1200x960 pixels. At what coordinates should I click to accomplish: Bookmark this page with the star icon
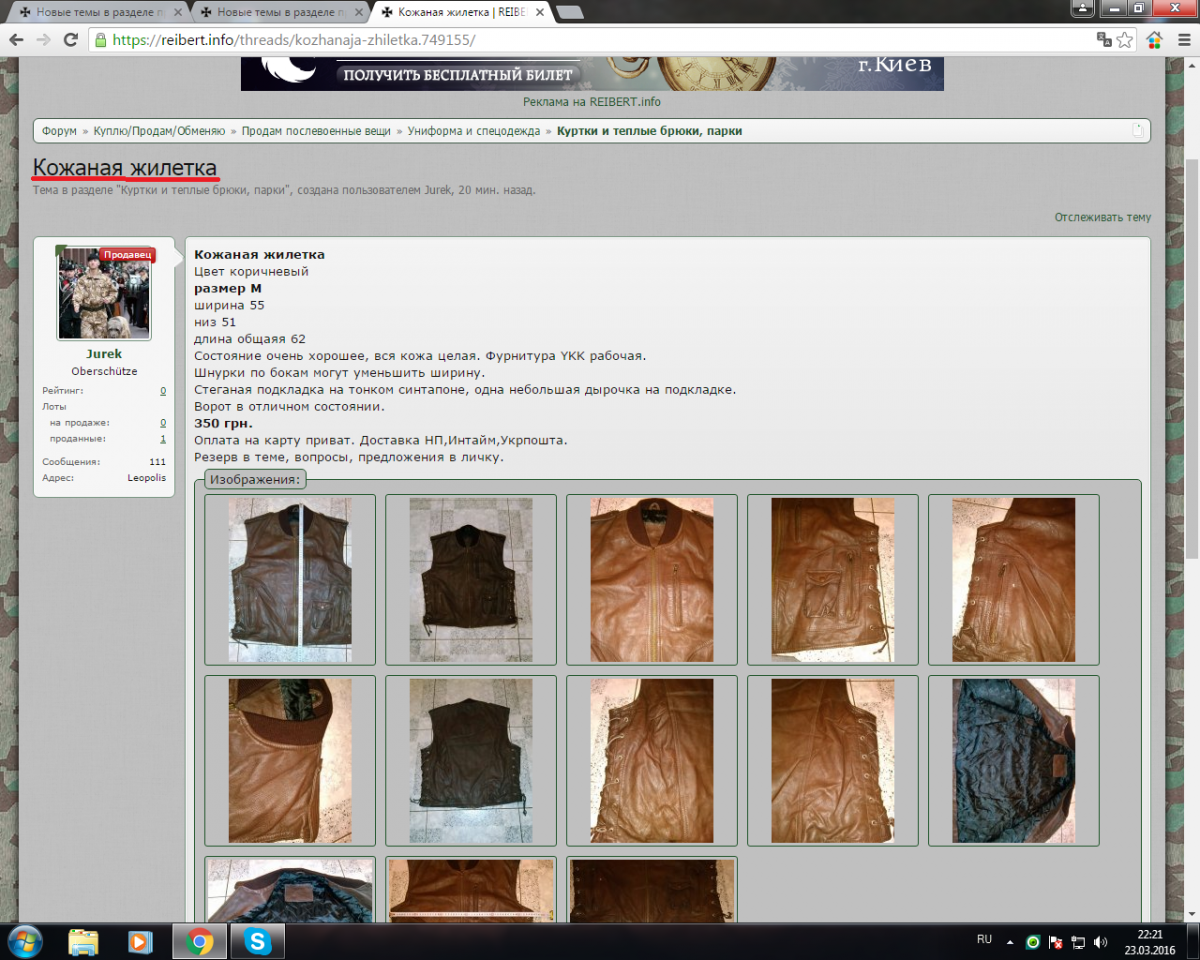1125,40
